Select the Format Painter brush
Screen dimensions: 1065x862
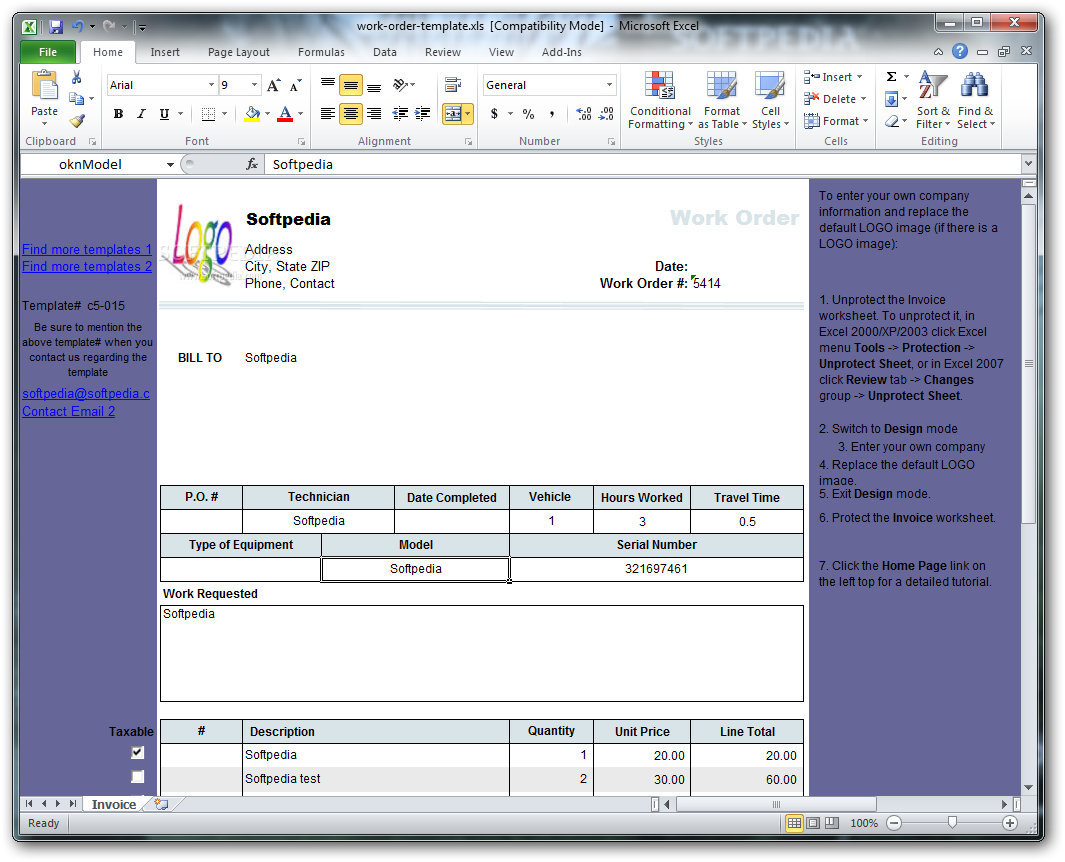(x=77, y=120)
